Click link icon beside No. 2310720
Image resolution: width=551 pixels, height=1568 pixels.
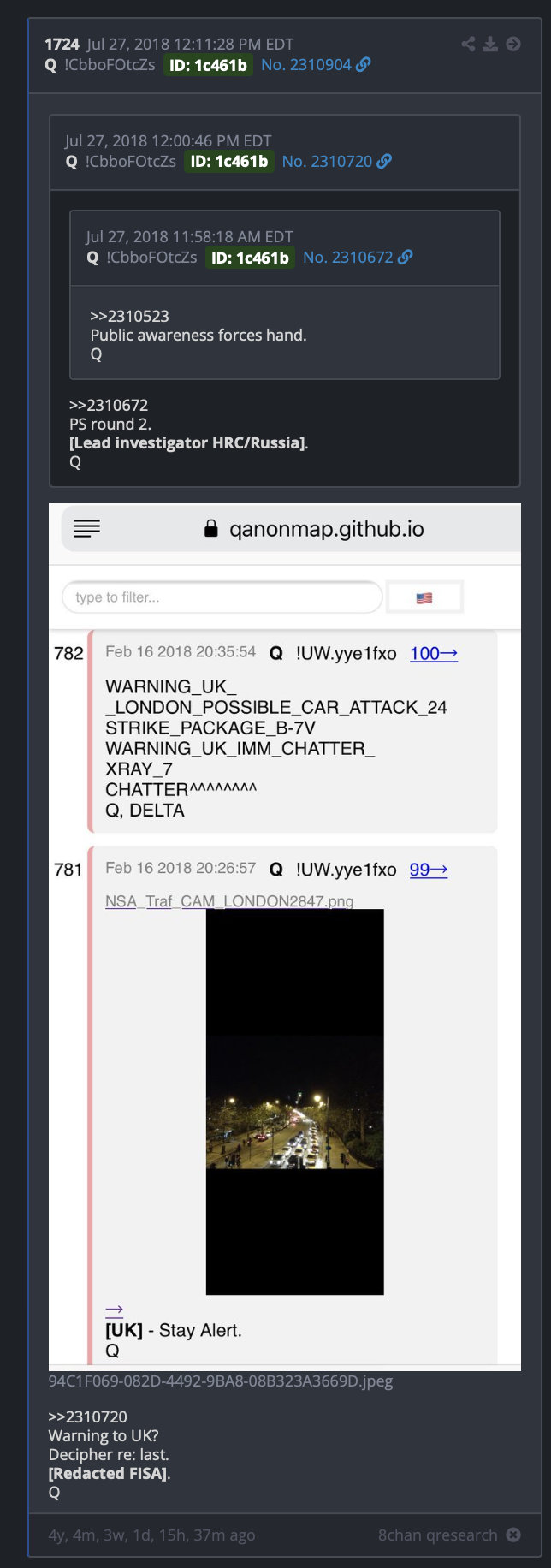point(384,161)
